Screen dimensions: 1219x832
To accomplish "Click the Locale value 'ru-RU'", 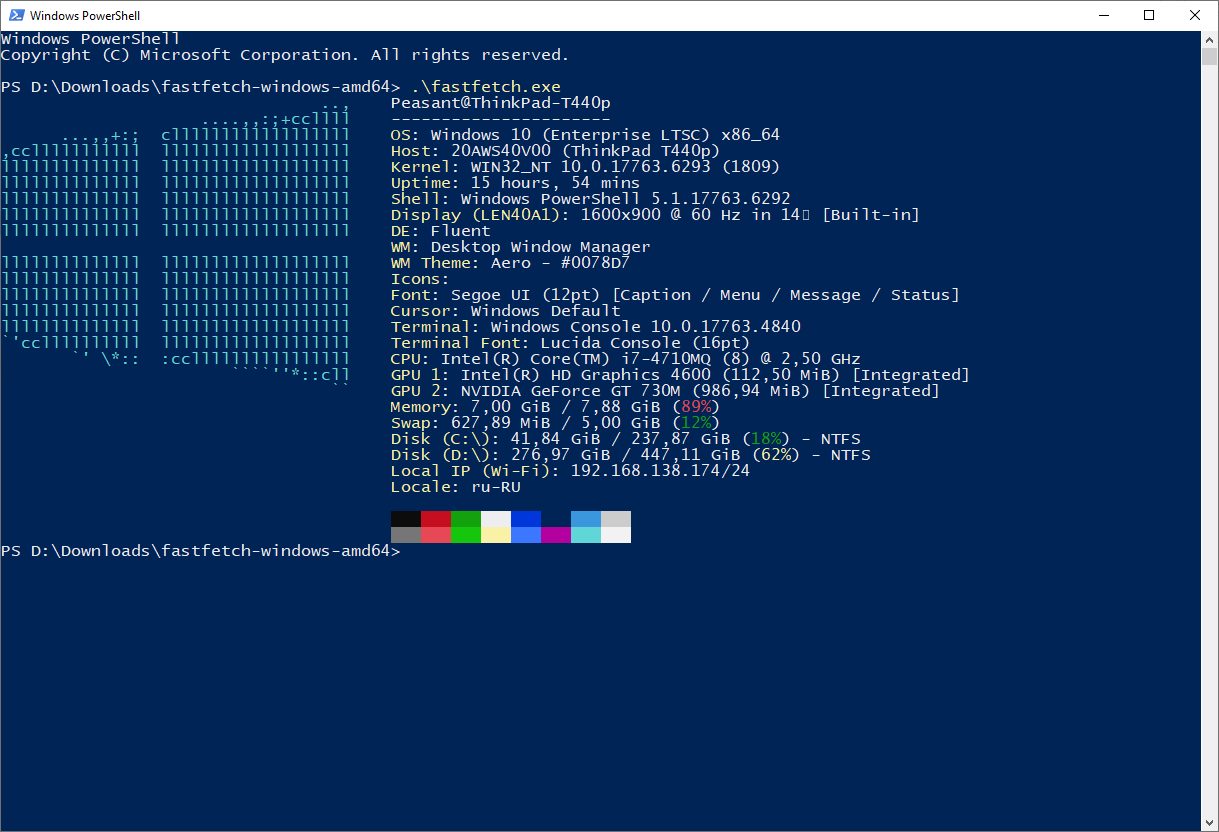I will pyautogui.click(x=496, y=487).
